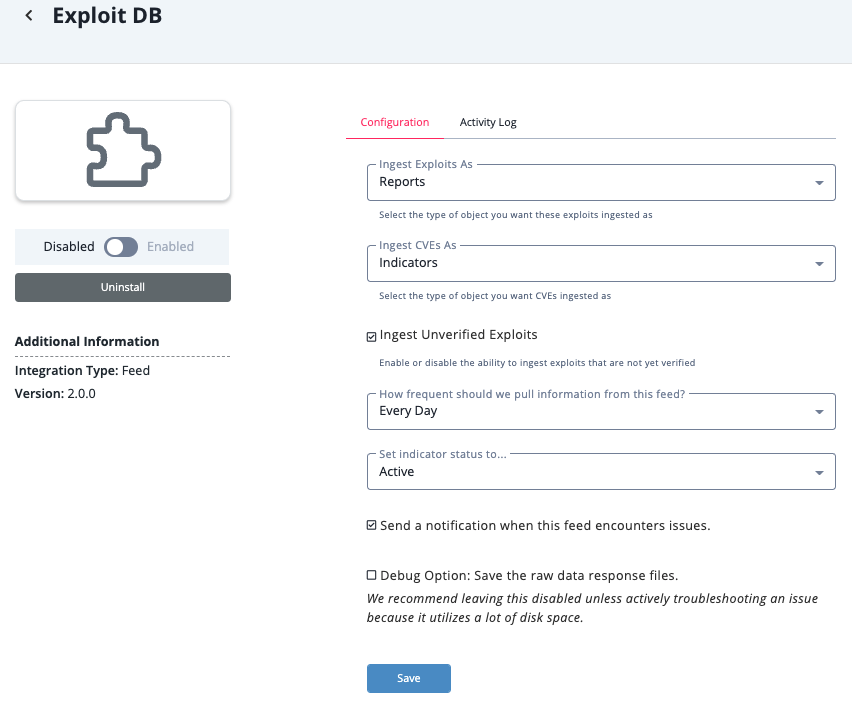852x717 pixels.
Task: Click the Version: 2.0.0 text
Action: point(55,393)
